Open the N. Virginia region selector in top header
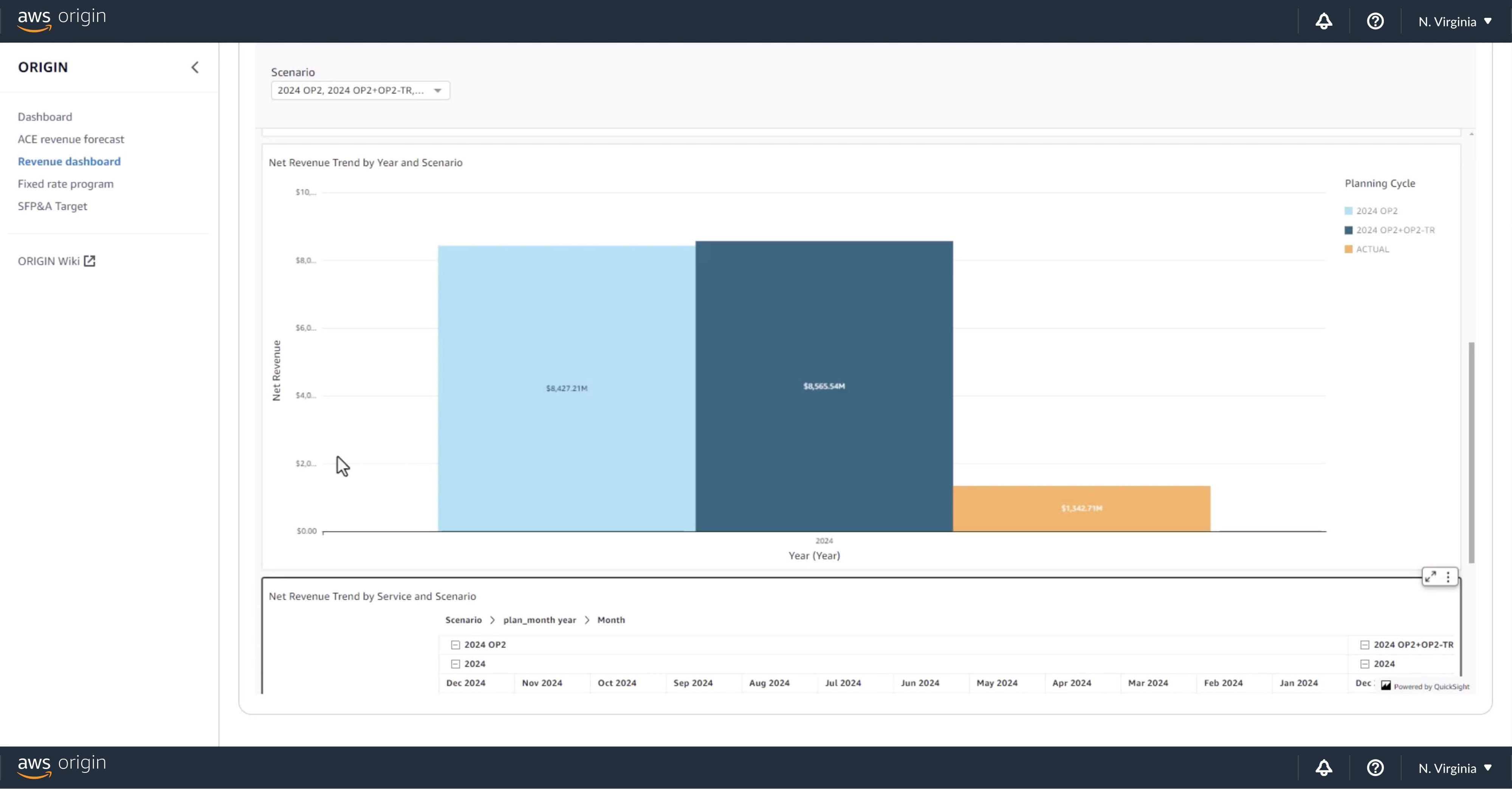The height and width of the screenshot is (789, 1512). coord(1455,22)
